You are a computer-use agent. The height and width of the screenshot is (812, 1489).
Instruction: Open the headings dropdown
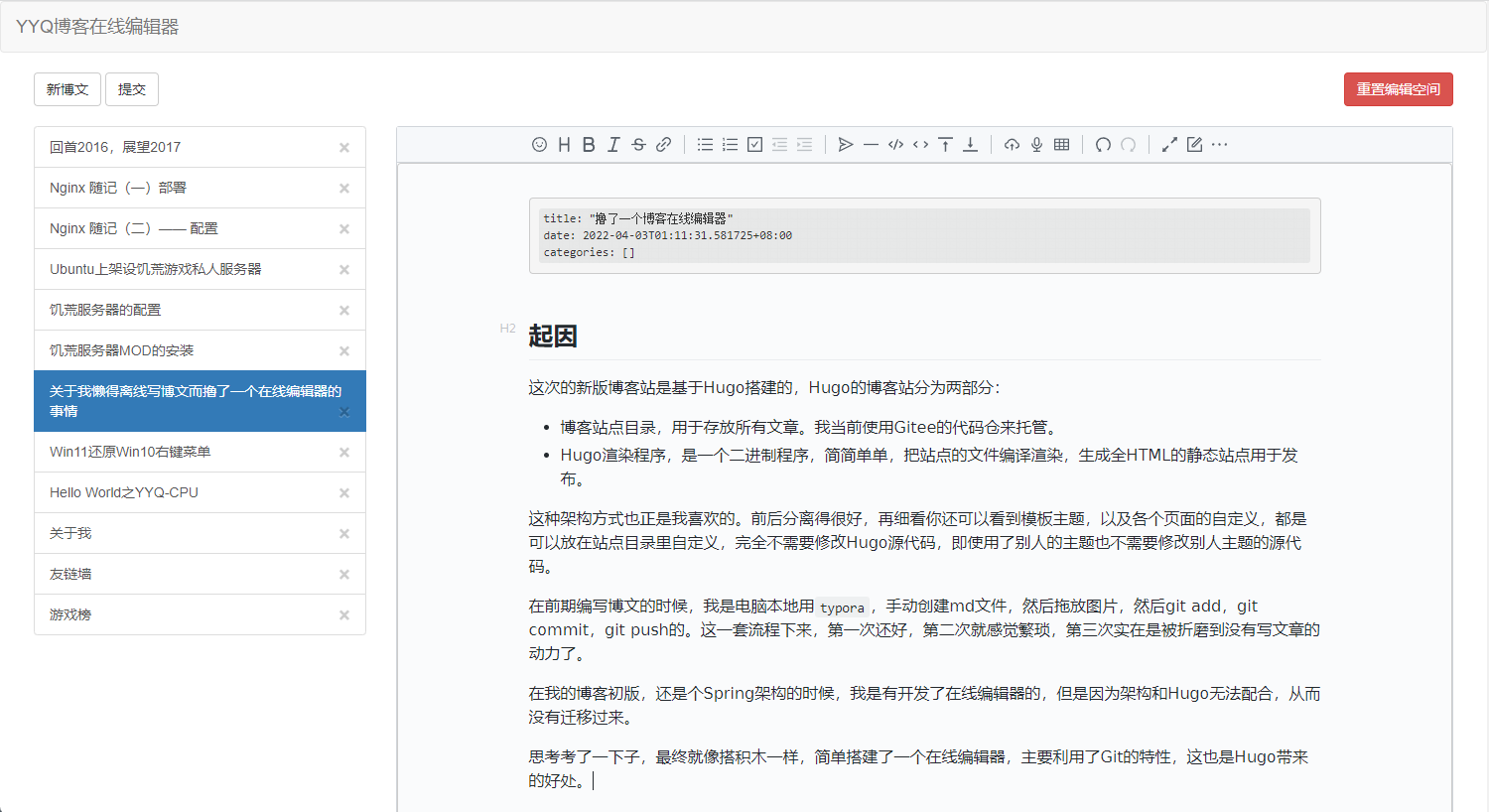pos(564,145)
